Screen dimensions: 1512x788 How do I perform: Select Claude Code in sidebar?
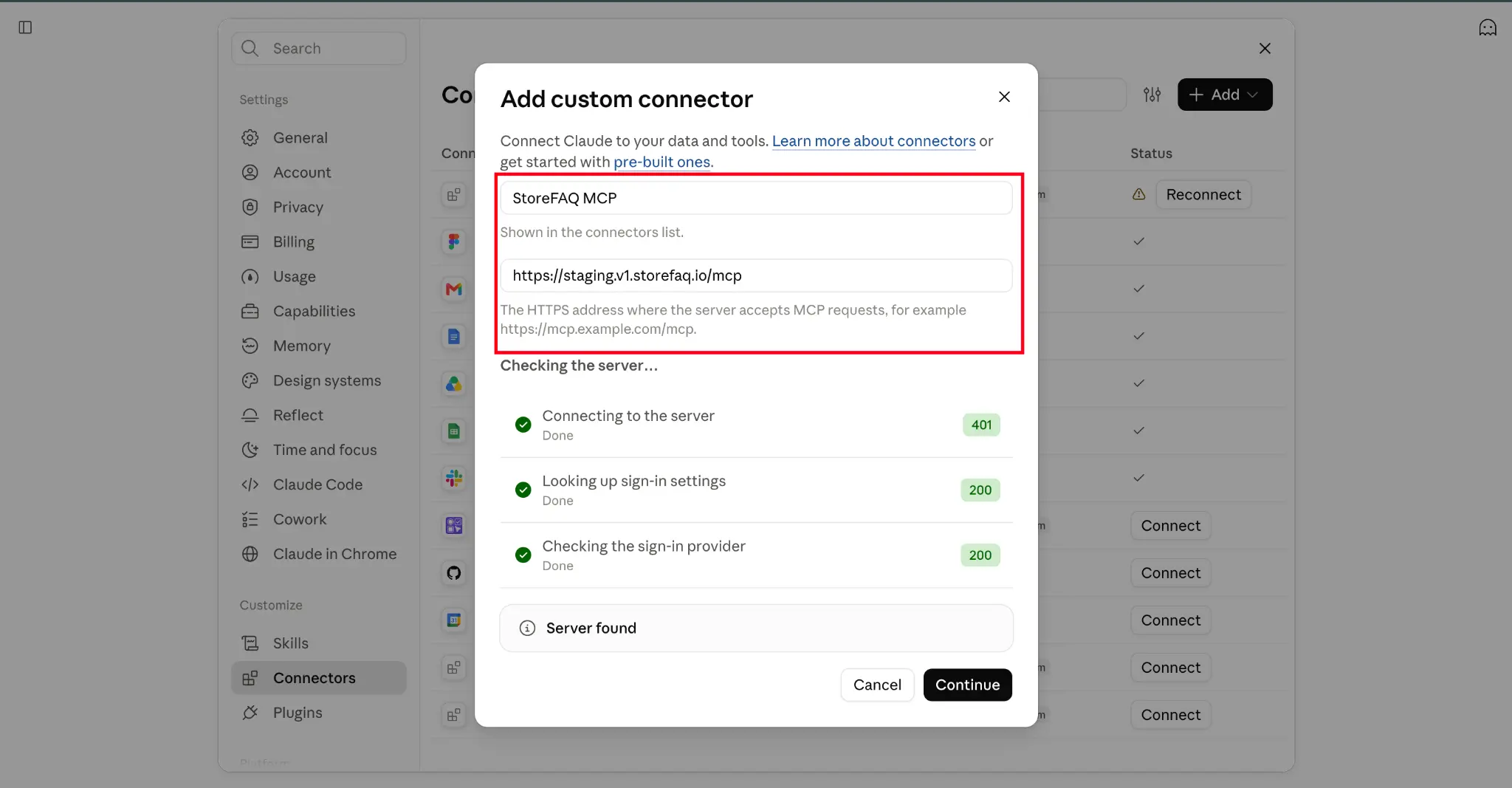[x=319, y=484]
